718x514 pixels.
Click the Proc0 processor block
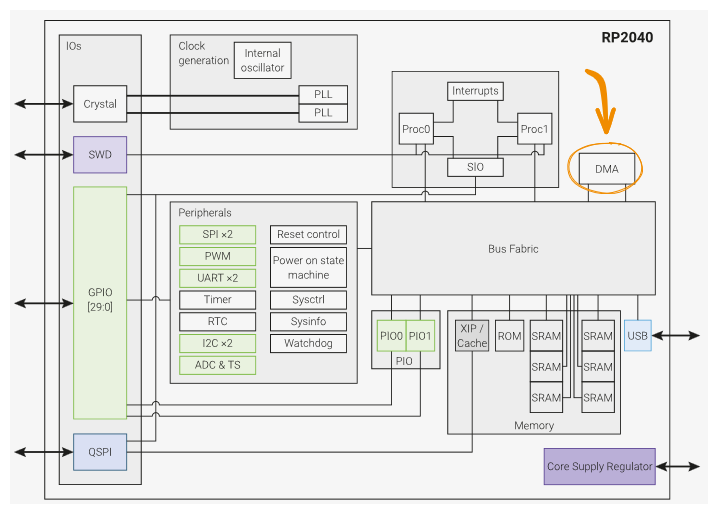(416, 129)
